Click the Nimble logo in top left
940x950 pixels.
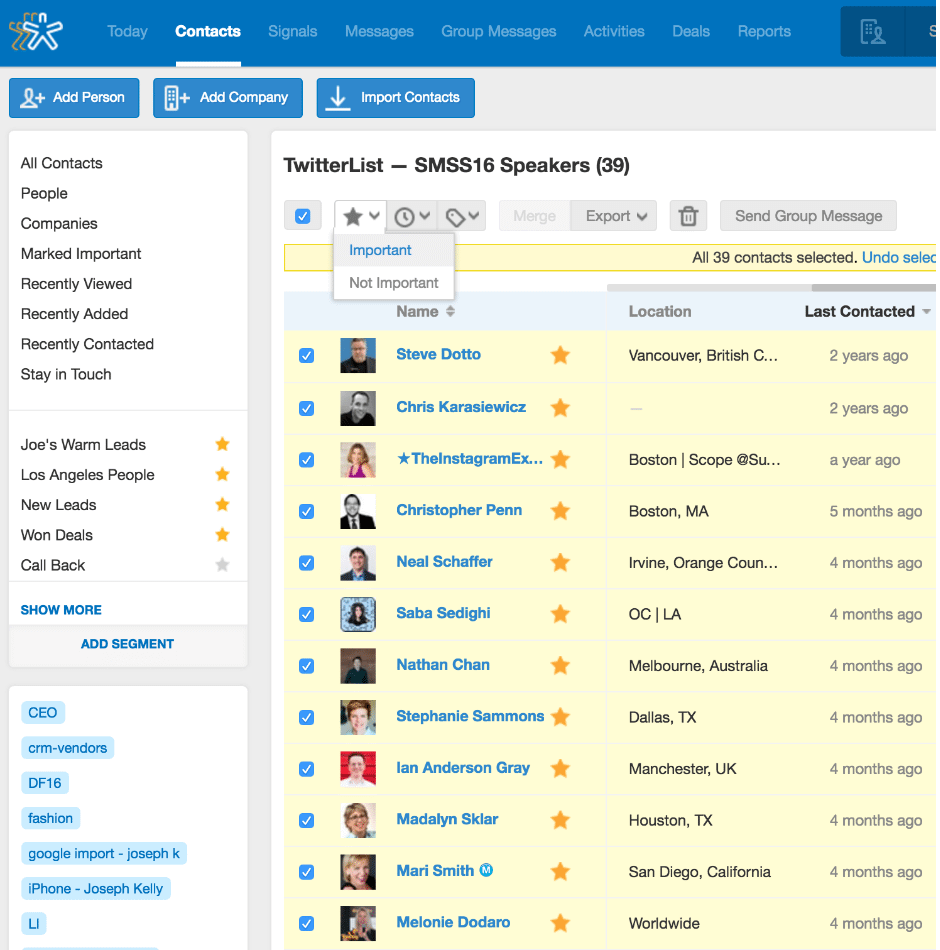(36, 31)
